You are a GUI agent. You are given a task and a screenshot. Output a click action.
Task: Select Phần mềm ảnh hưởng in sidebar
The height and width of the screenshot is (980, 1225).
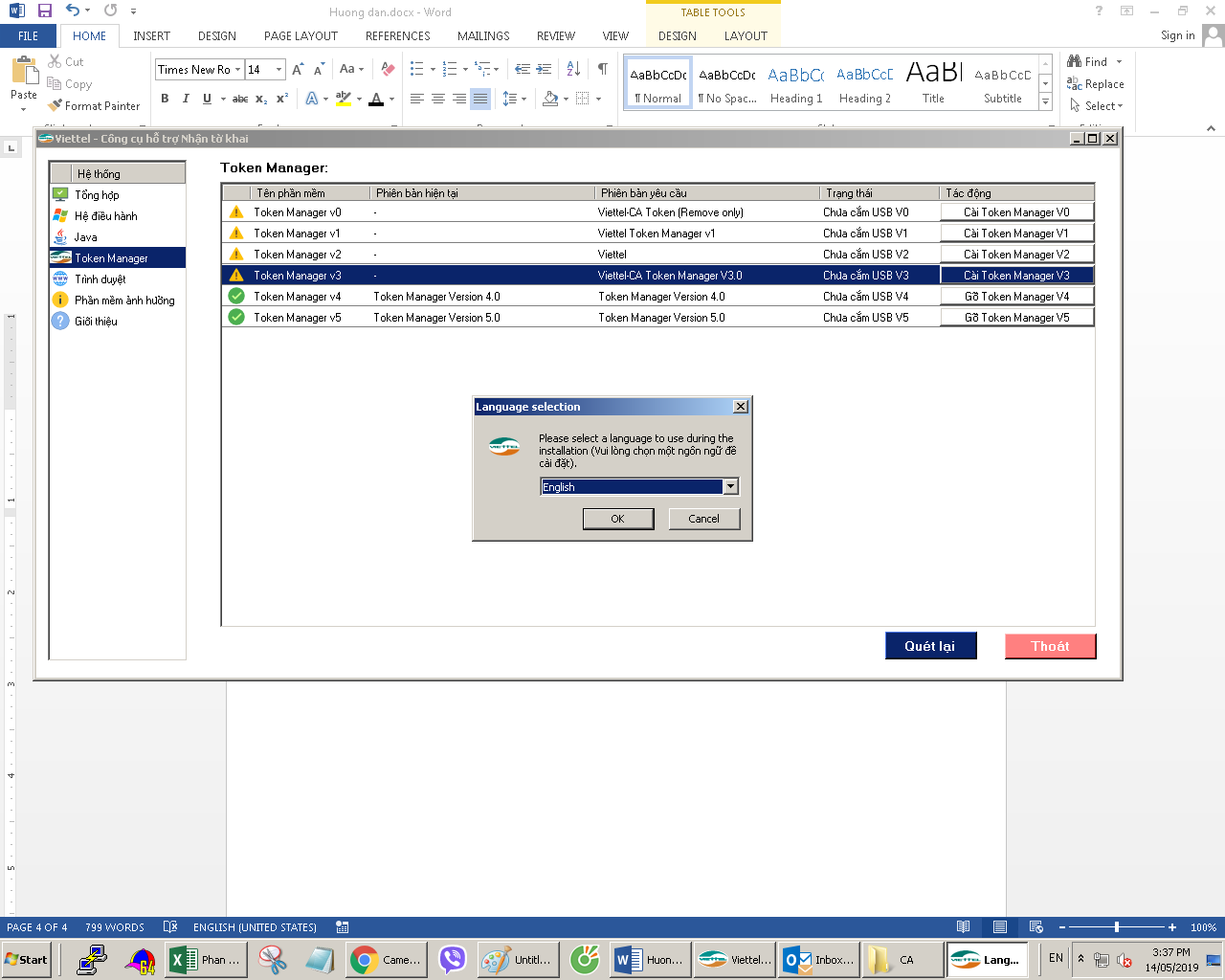pos(118,301)
